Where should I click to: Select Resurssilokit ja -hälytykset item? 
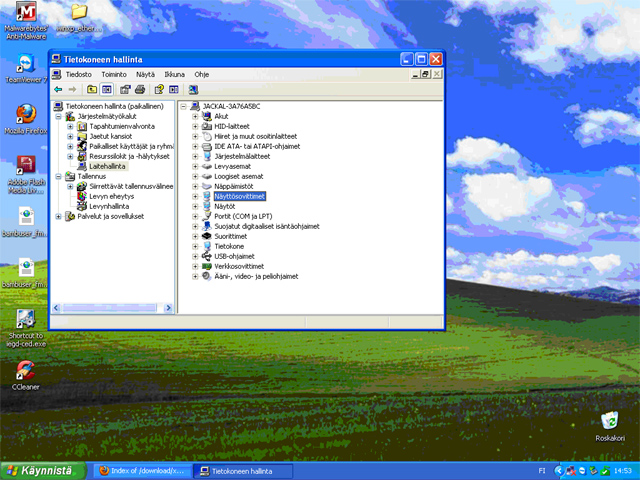coord(129,156)
